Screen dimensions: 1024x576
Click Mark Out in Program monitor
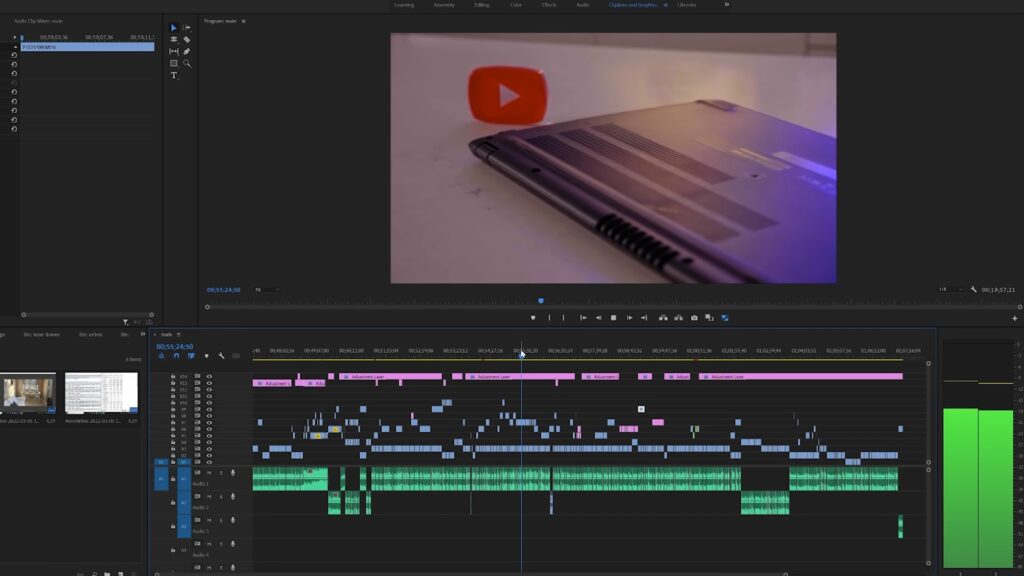pyautogui.click(x=564, y=318)
